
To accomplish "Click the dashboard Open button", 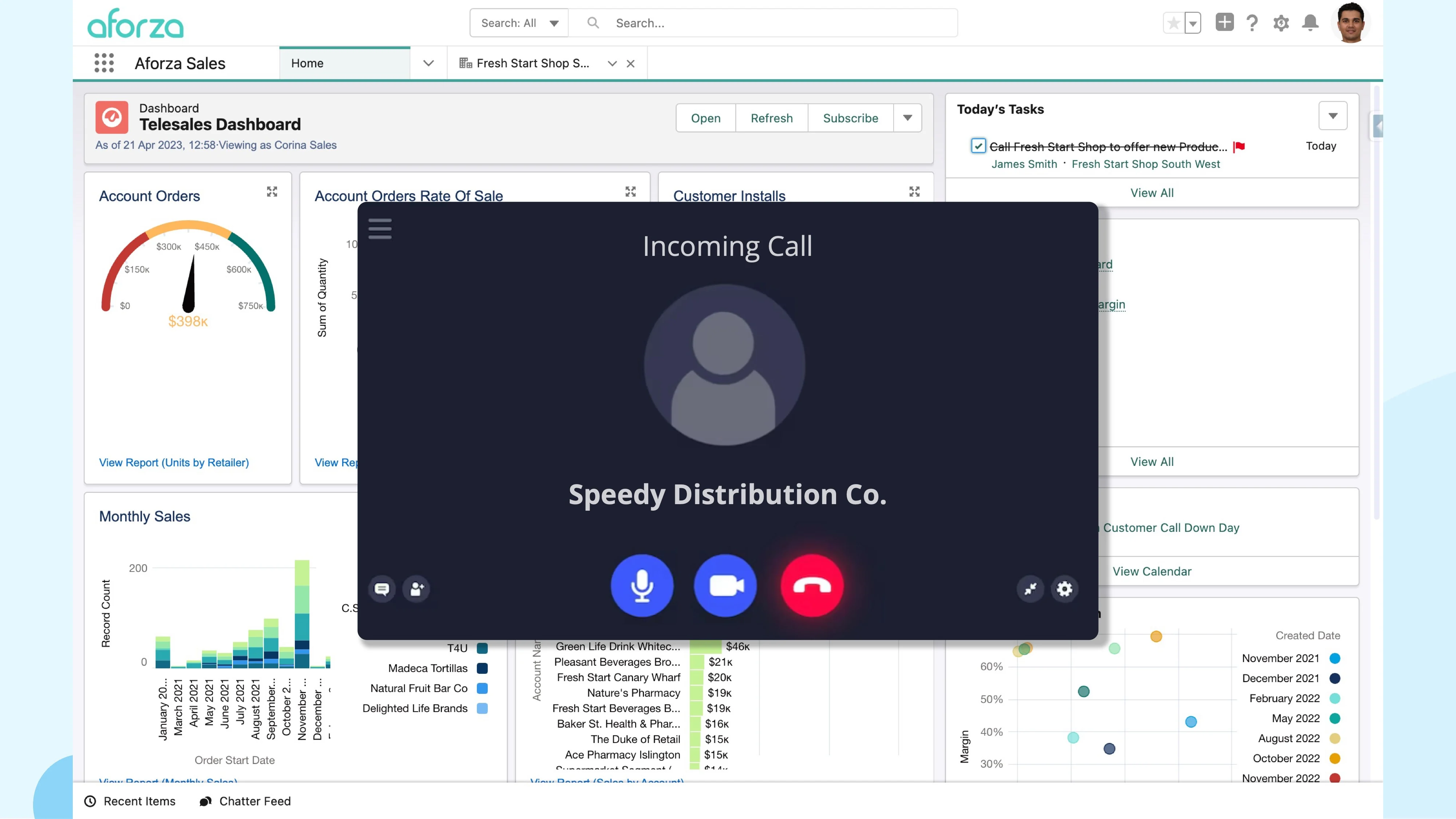I will pyautogui.click(x=705, y=118).
